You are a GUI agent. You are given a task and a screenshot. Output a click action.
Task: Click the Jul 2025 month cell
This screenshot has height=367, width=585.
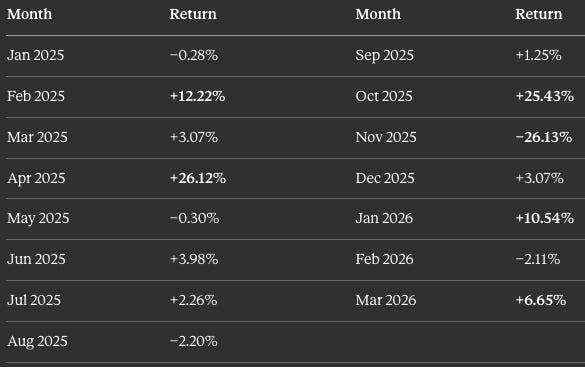pyautogui.click(x=34, y=300)
